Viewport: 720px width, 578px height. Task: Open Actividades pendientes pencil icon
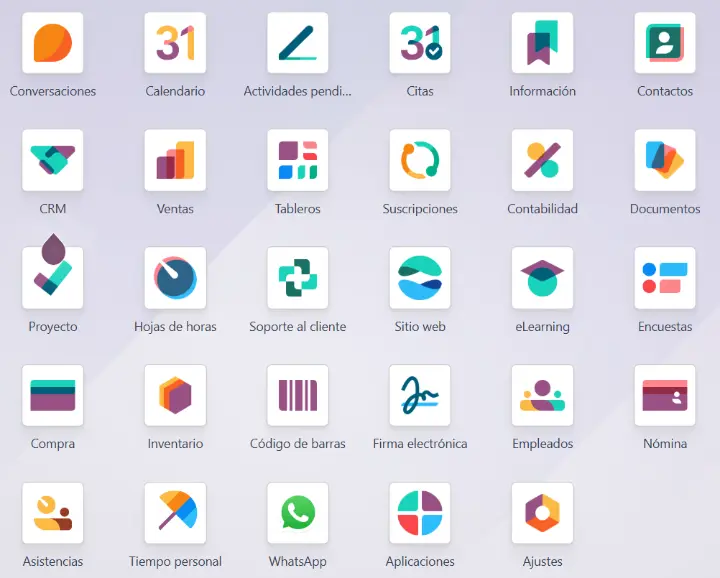pos(298,43)
